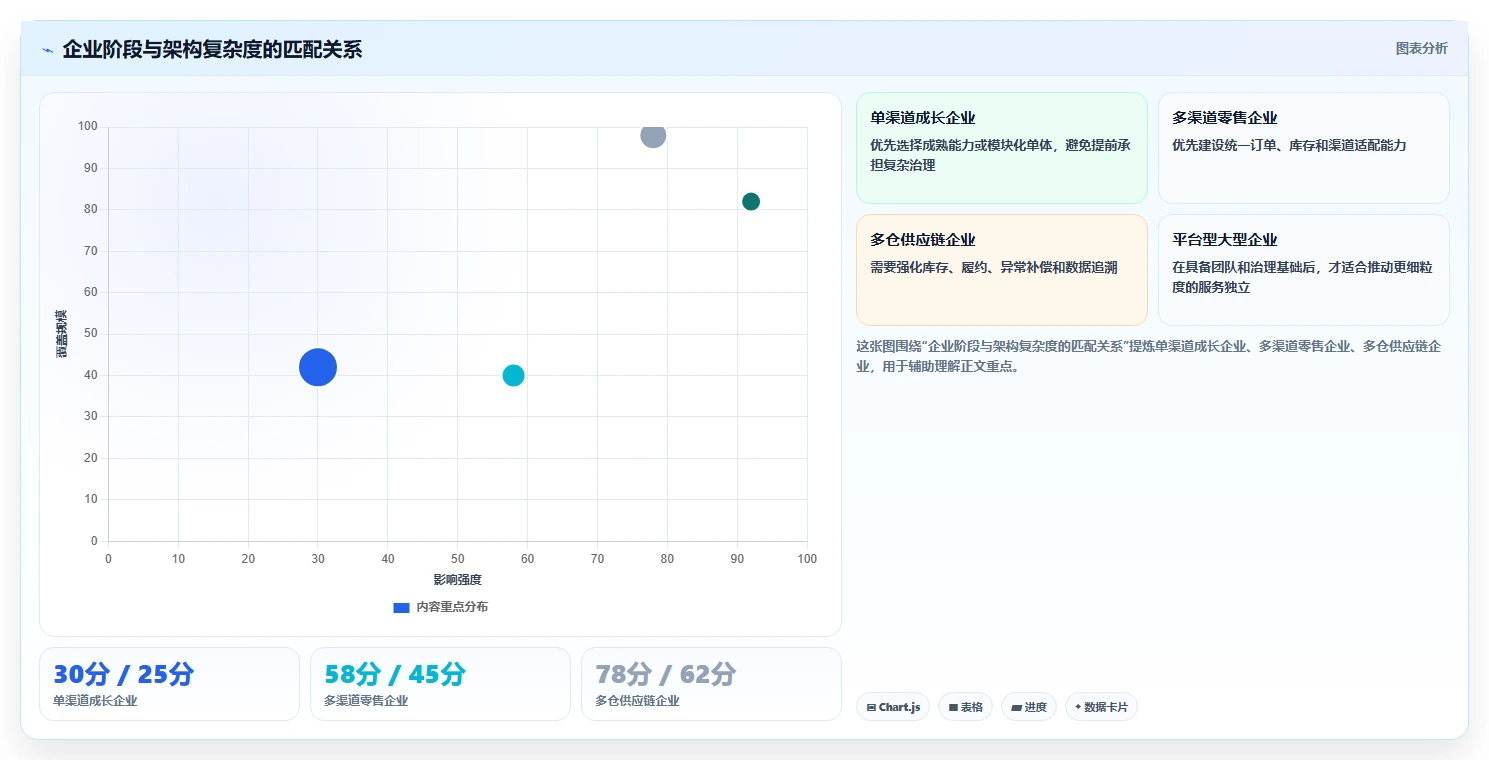Select the dark teal bubble in chart

(751, 201)
